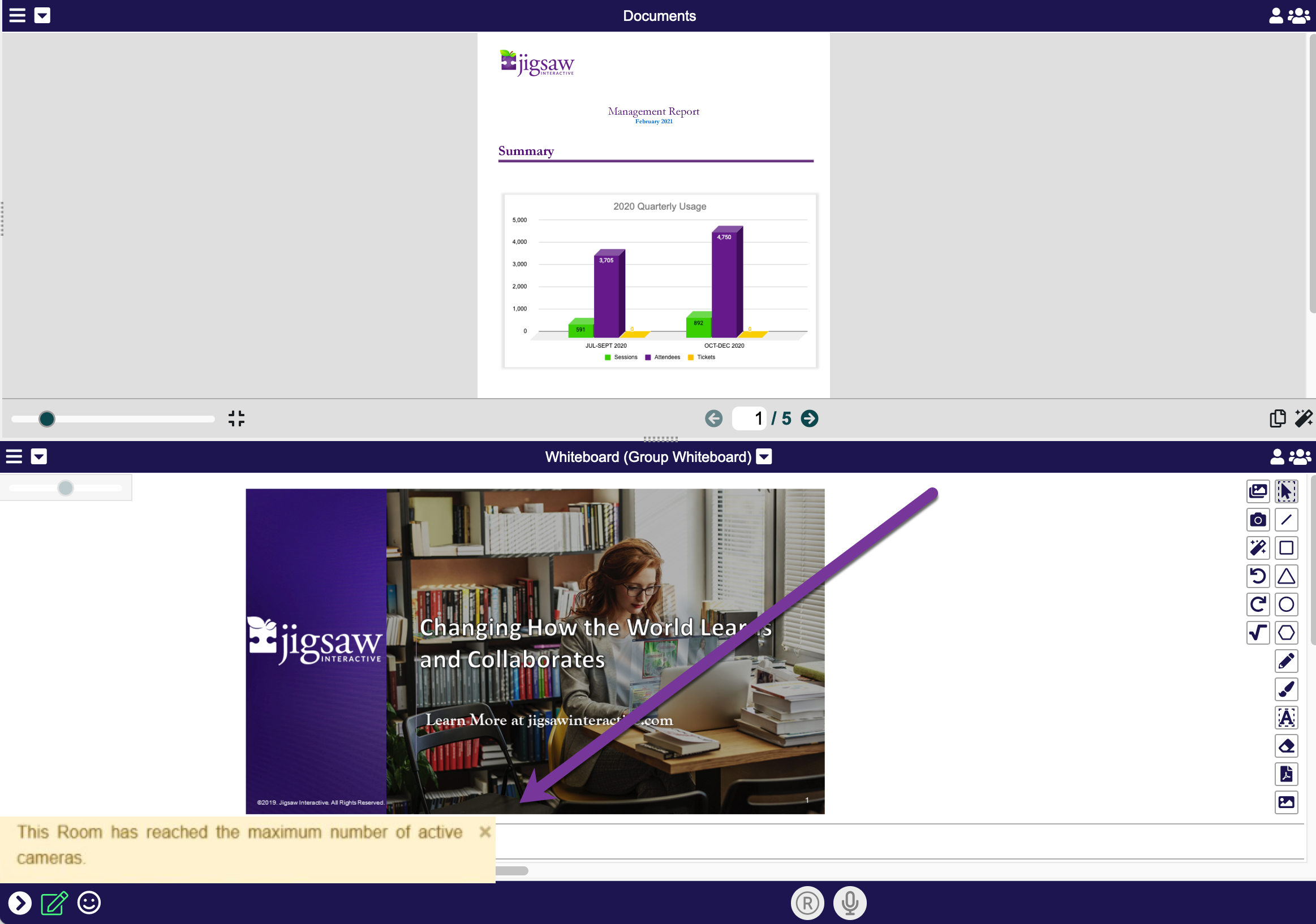
Task: Select the whiteboard eraser tool
Action: click(x=1285, y=746)
